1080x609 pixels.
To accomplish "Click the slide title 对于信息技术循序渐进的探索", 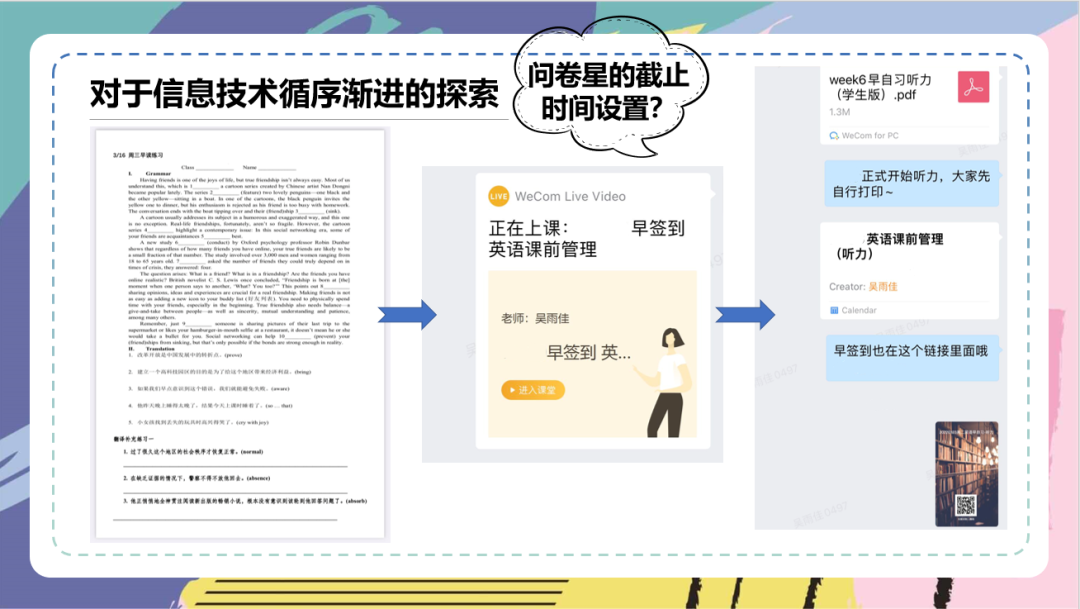I will [x=294, y=94].
